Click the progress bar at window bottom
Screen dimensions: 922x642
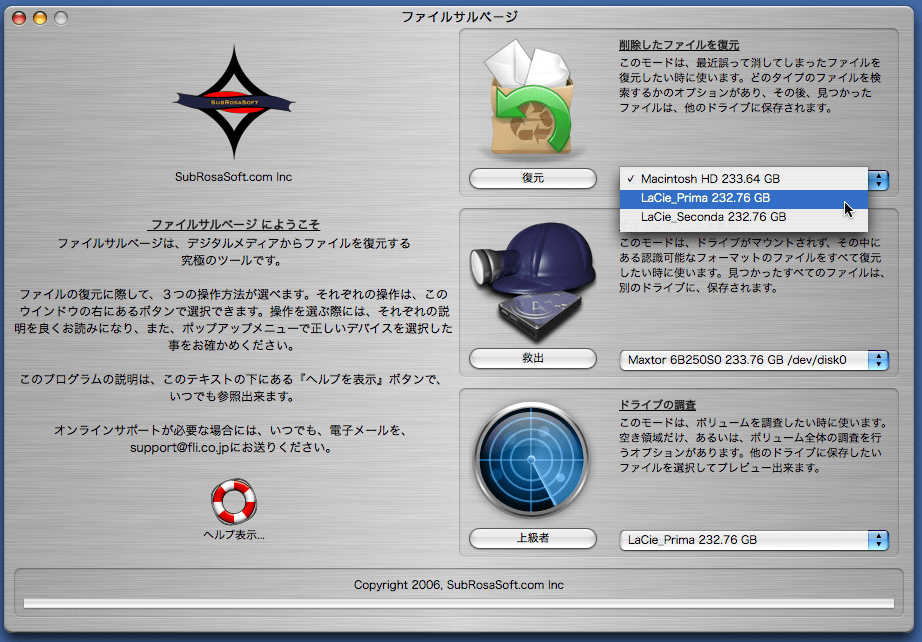pos(459,604)
